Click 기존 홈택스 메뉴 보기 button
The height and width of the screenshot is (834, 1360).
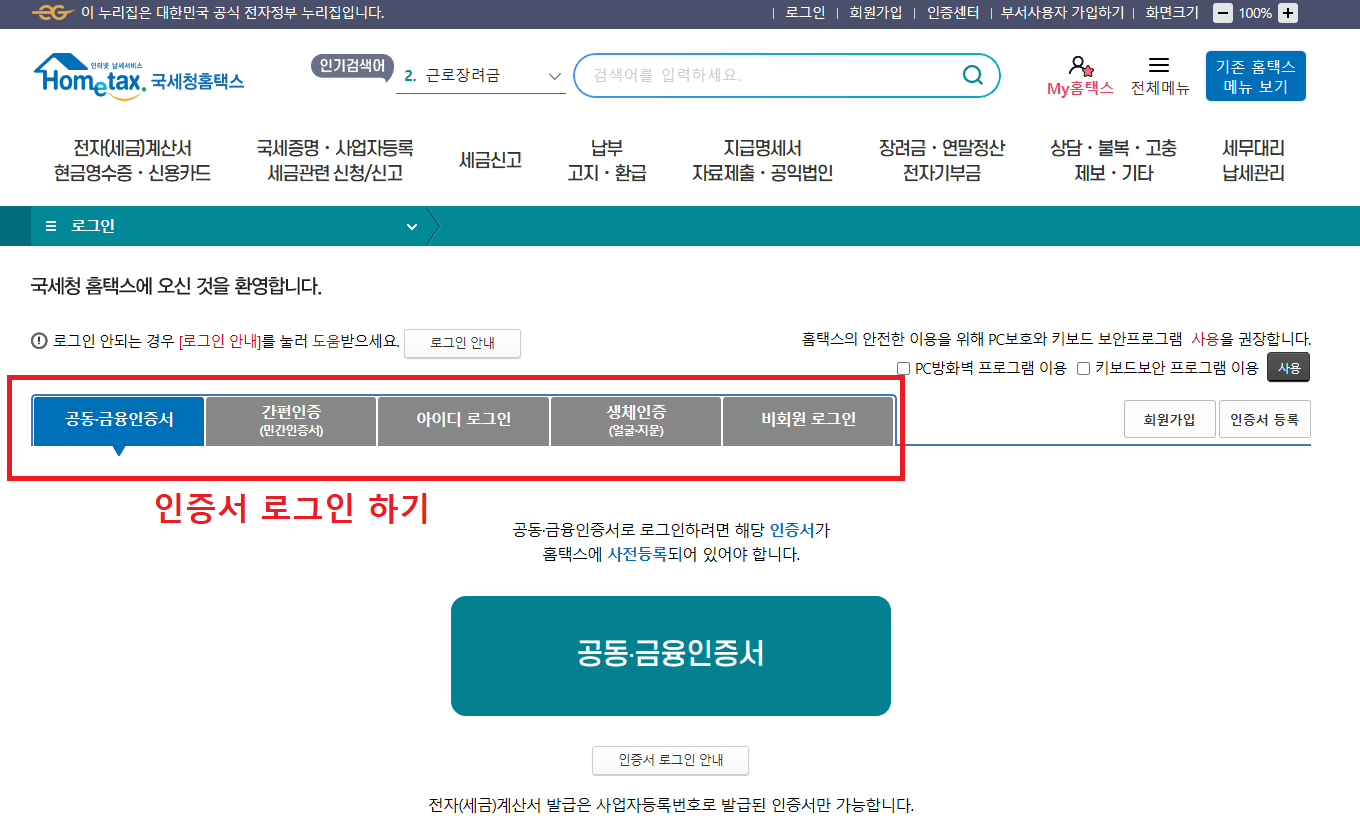[1256, 76]
